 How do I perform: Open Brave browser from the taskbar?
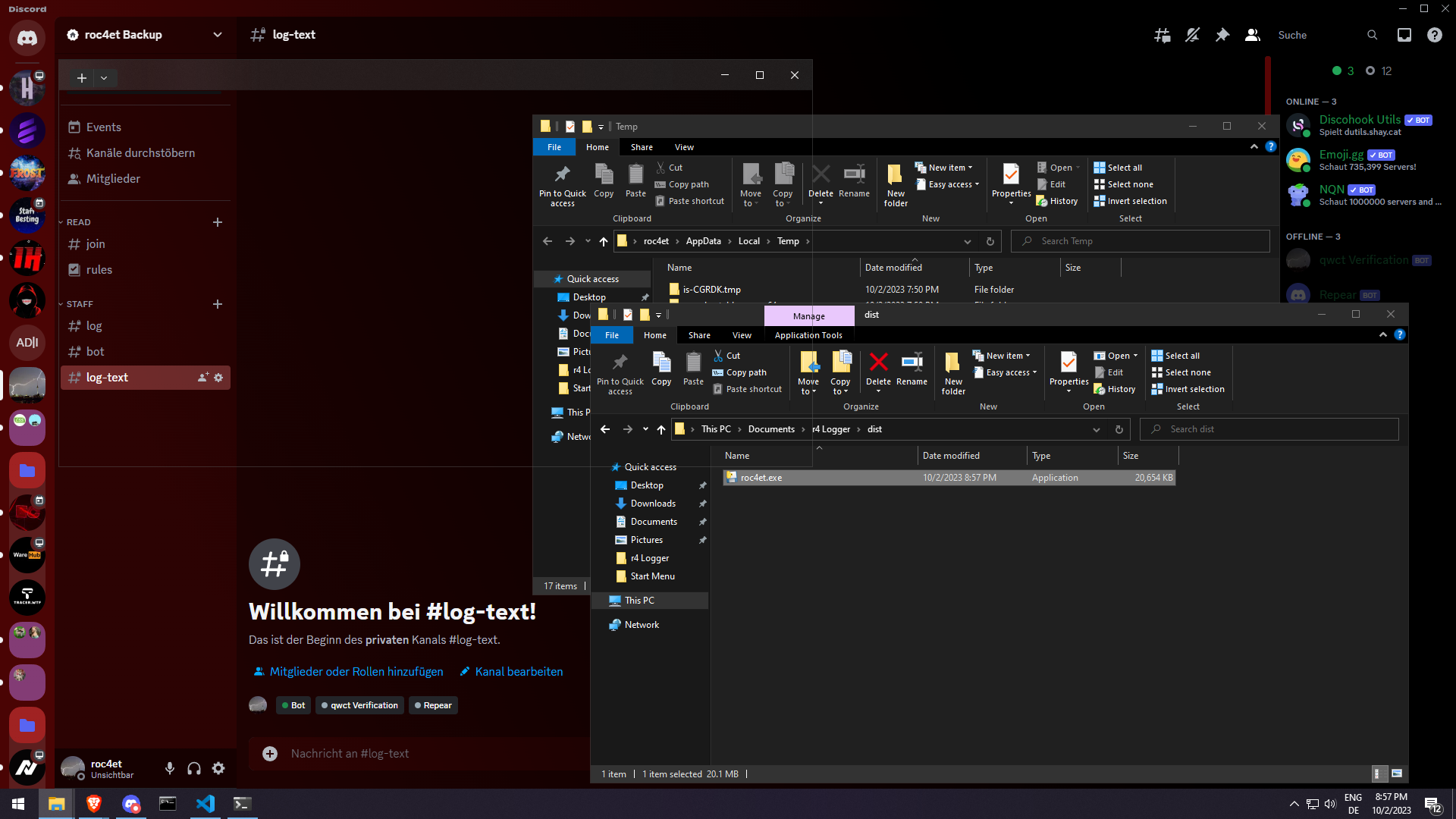point(94,804)
